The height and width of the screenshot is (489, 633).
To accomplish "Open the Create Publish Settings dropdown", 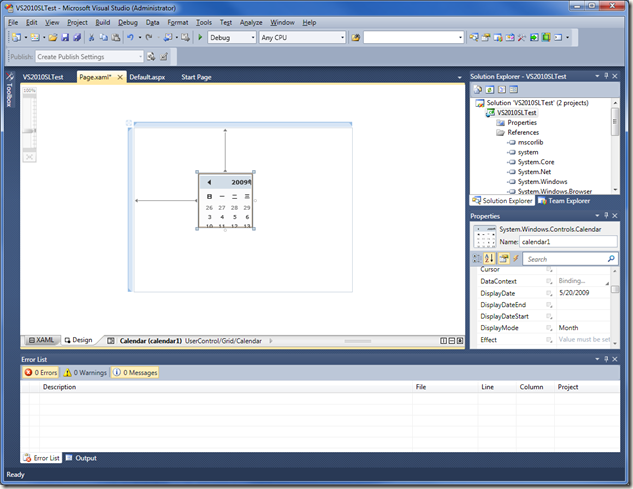I will (140, 57).
